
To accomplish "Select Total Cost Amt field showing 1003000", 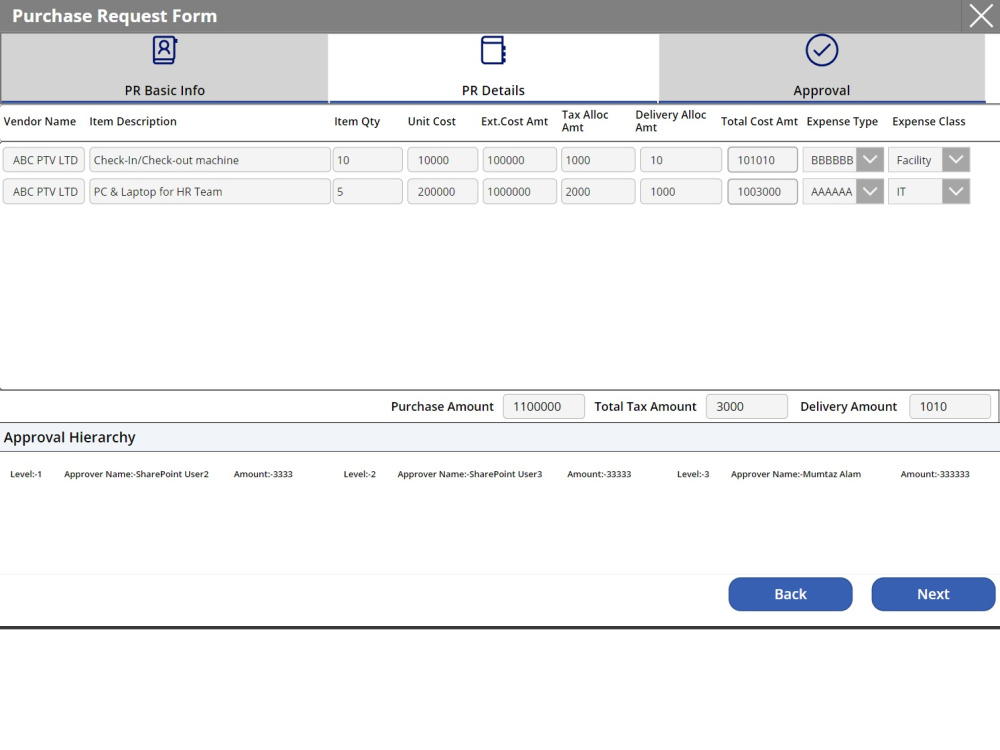I will 763,191.
